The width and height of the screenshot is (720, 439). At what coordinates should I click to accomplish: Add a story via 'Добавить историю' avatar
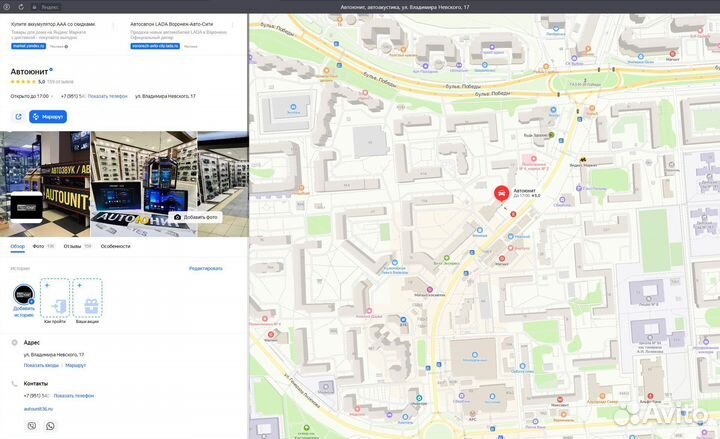coord(23,295)
